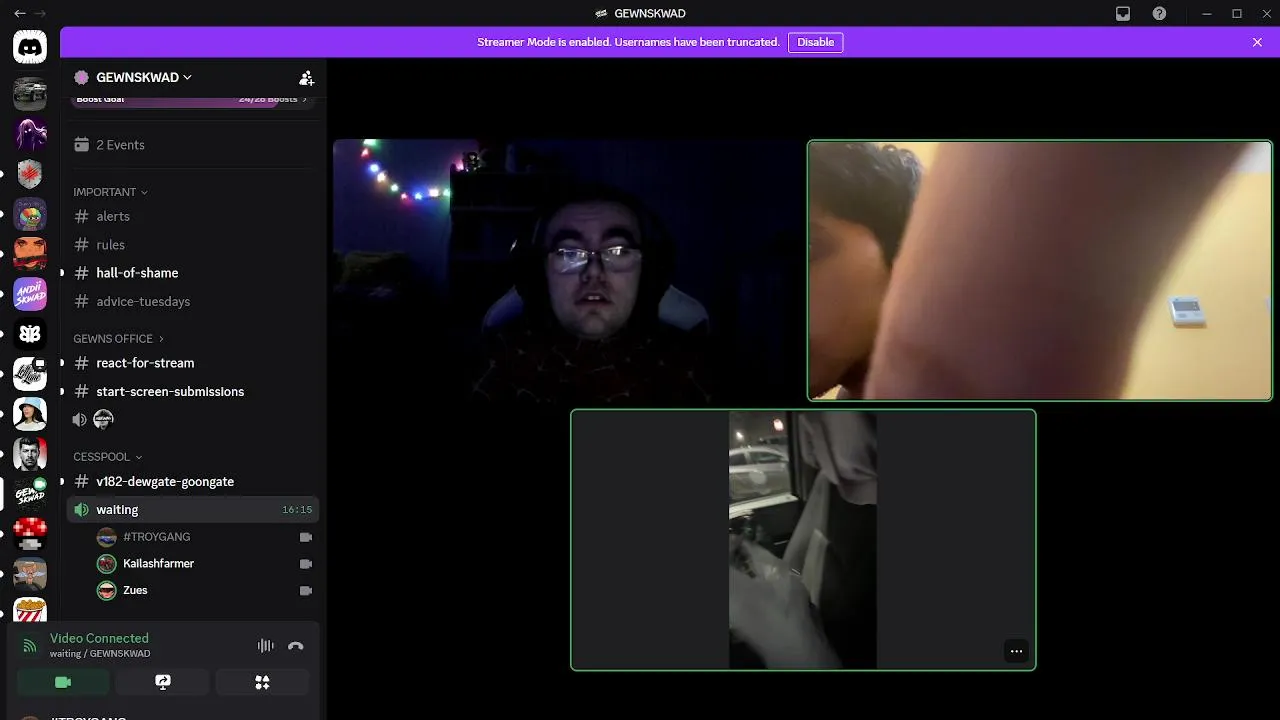
Task: Open noise suppression waveform icon
Action: pyautogui.click(x=265, y=646)
